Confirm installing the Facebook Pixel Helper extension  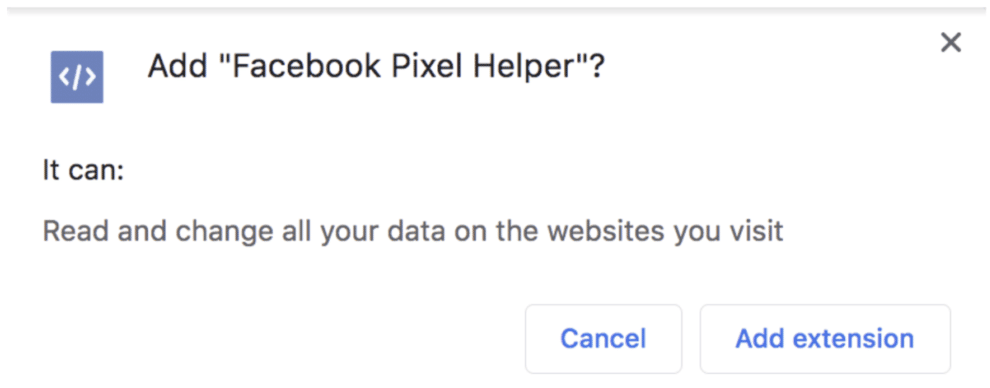pos(825,339)
